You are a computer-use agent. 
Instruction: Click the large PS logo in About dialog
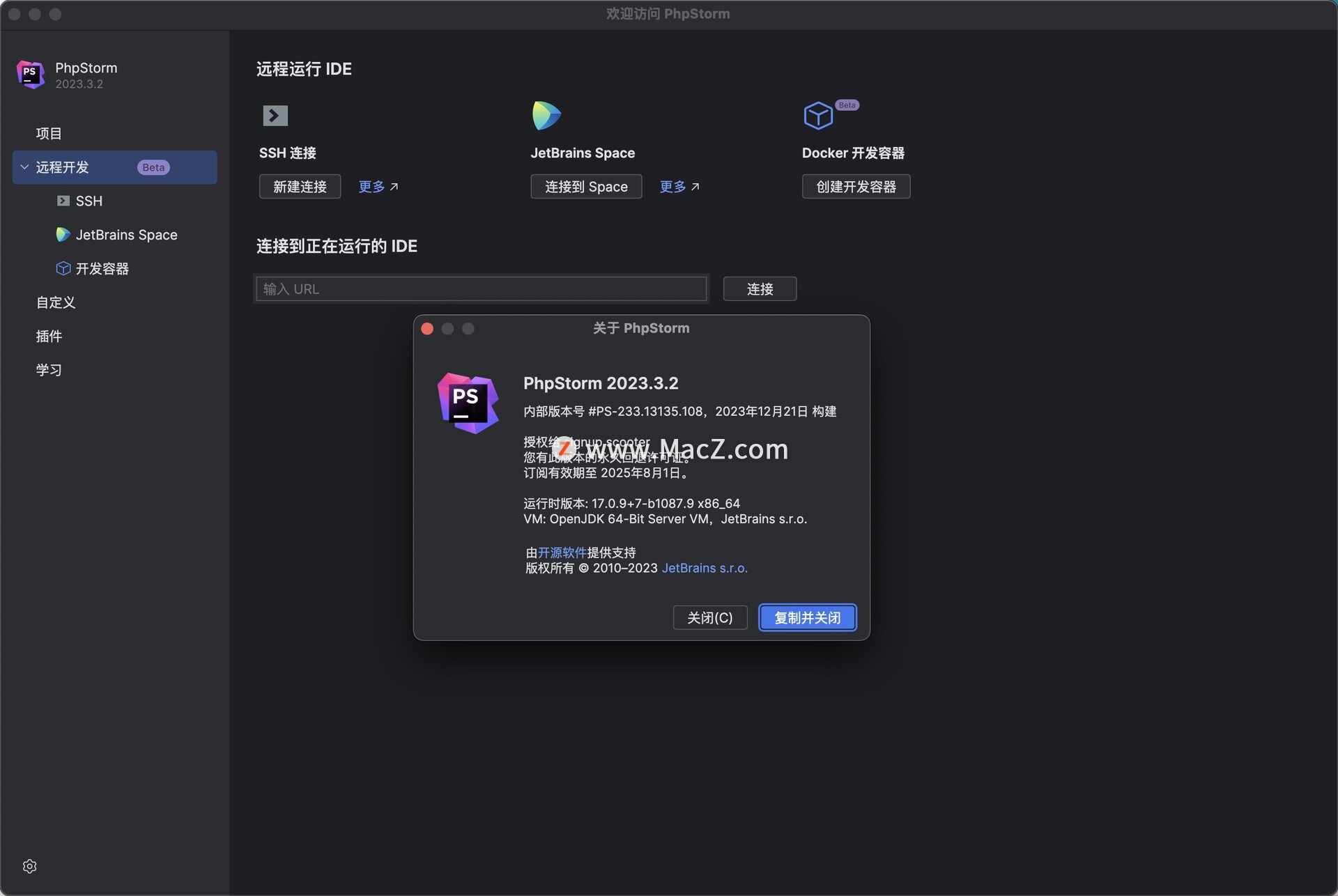pyautogui.click(x=468, y=403)
